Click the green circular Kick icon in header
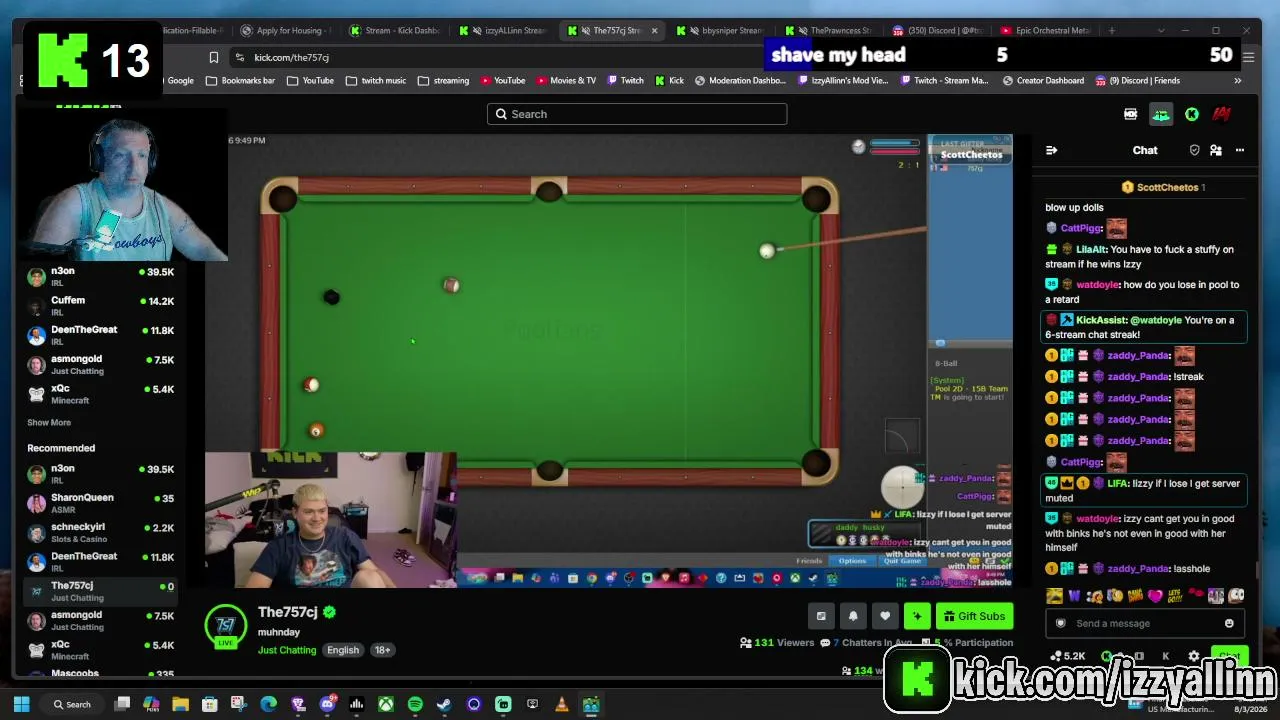 pyautogui.click(x=1192, y=114)
